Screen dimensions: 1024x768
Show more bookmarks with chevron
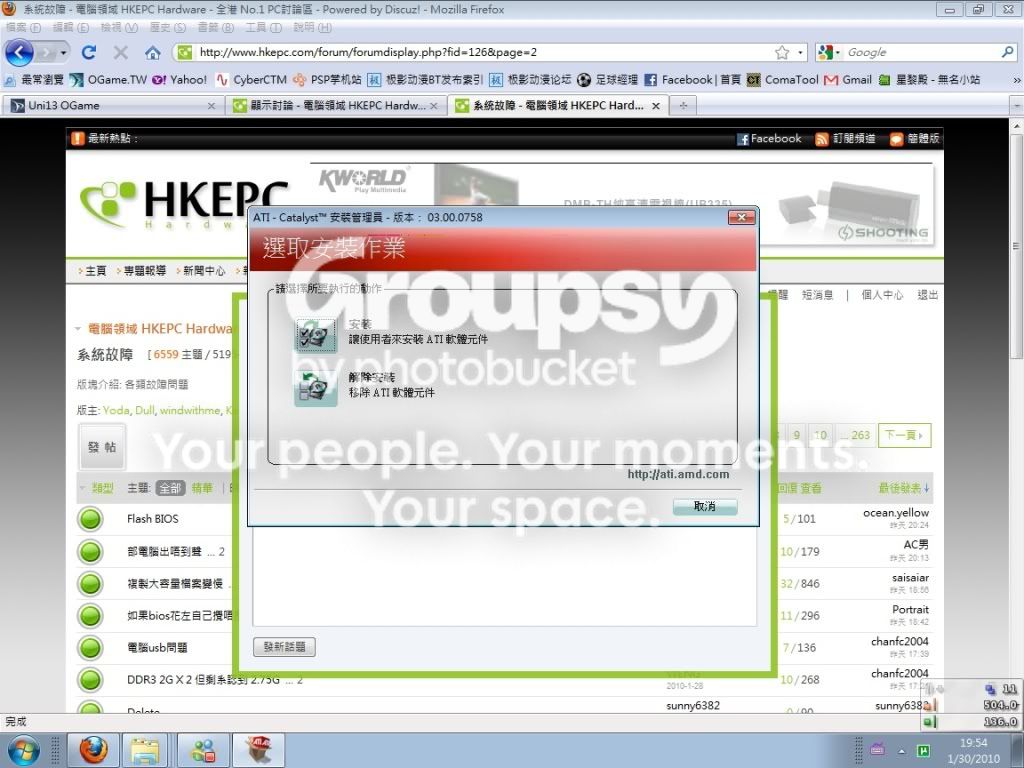click(1016, 80)
